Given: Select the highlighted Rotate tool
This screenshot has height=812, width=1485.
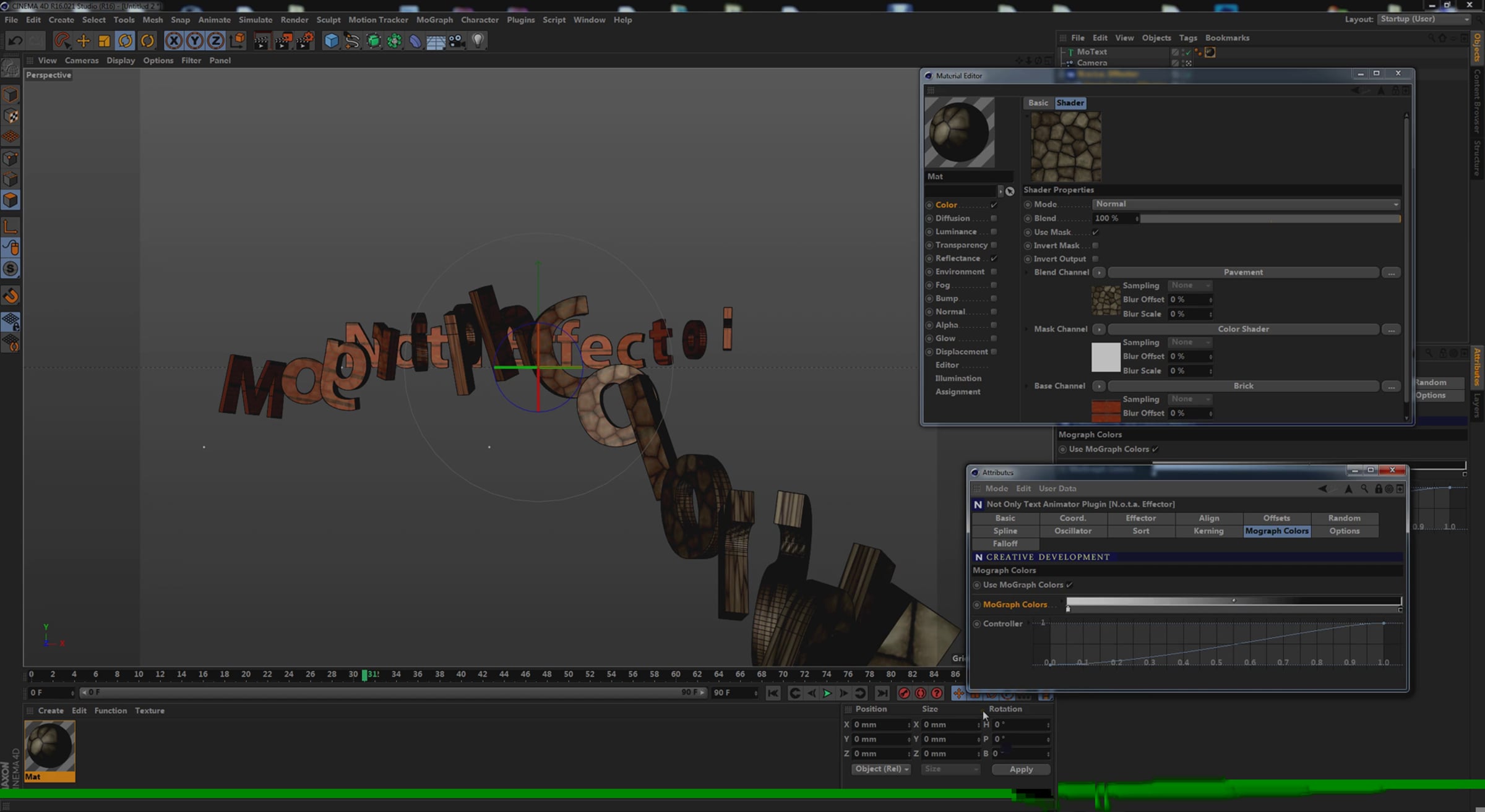Looking at the screenshot, I should click(x=125, y=41).
